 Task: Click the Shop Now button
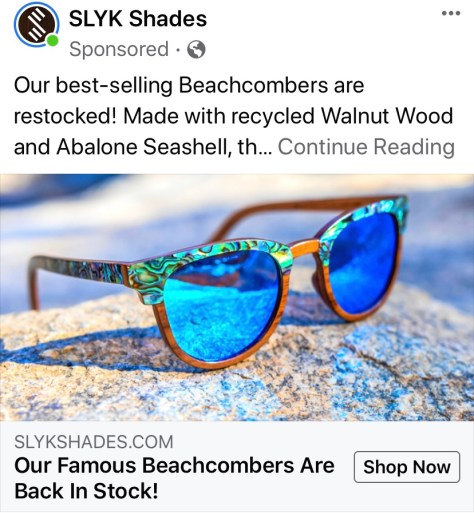click(407, 467)
